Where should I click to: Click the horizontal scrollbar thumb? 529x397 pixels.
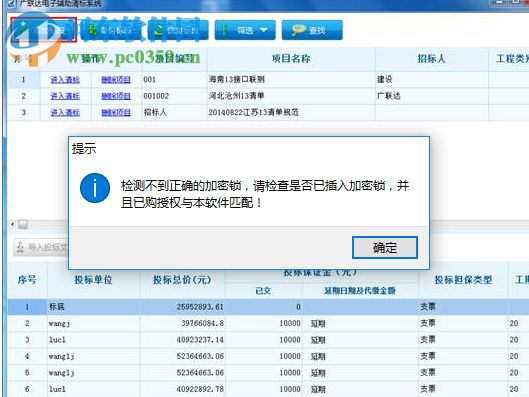(23, 224)
